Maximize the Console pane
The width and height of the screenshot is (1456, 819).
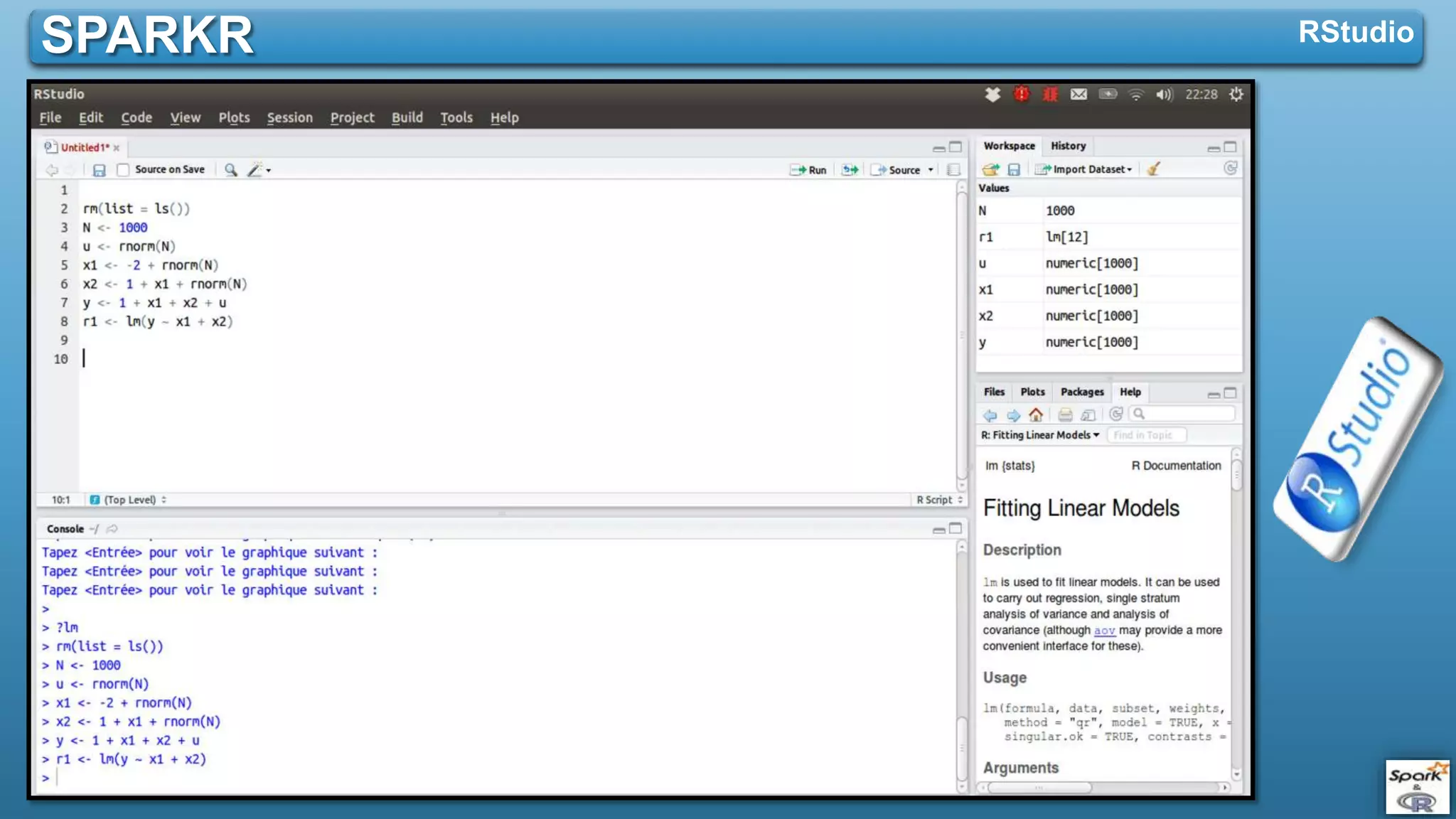click(955, 528)
